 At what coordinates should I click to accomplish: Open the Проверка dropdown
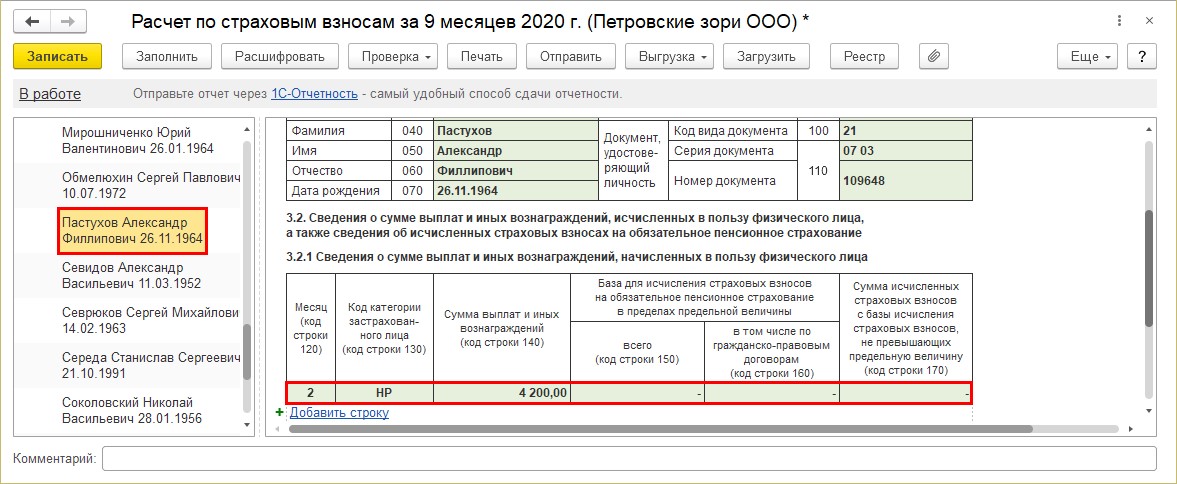[394, 56]
